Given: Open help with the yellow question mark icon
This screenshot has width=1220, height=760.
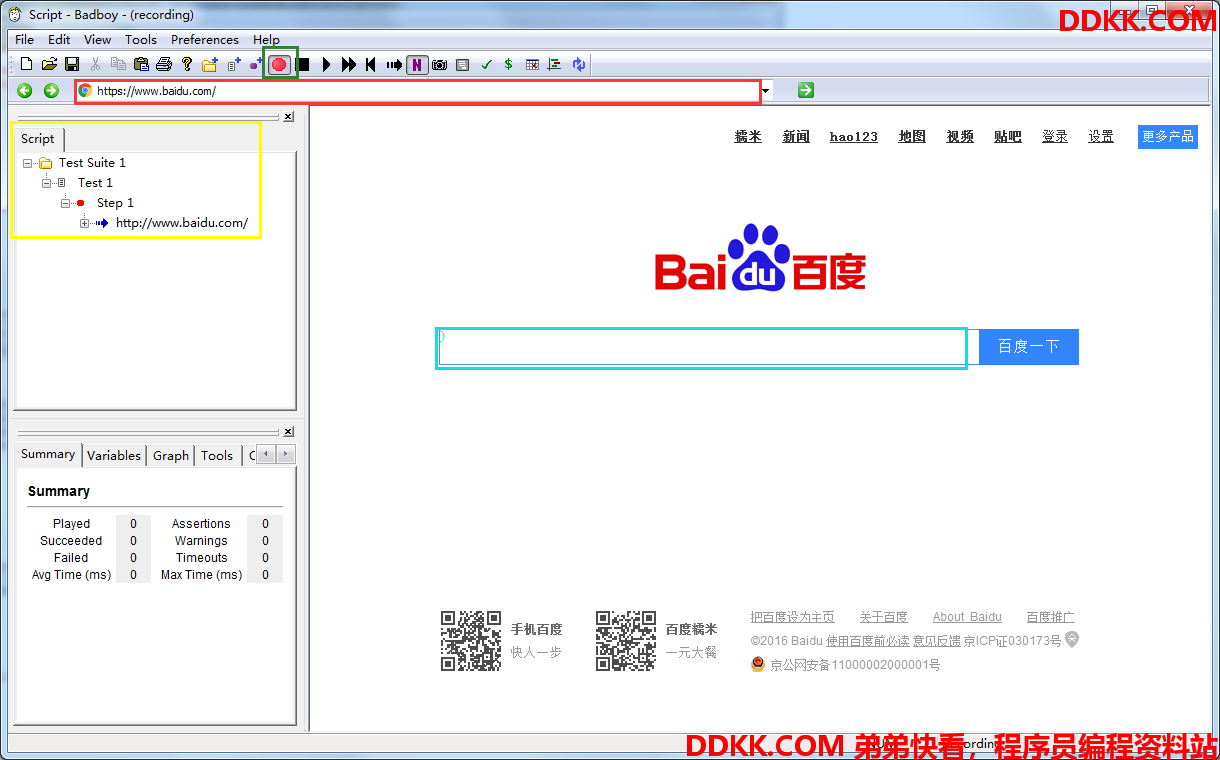Looking at the screenshot, I should 187,65.
